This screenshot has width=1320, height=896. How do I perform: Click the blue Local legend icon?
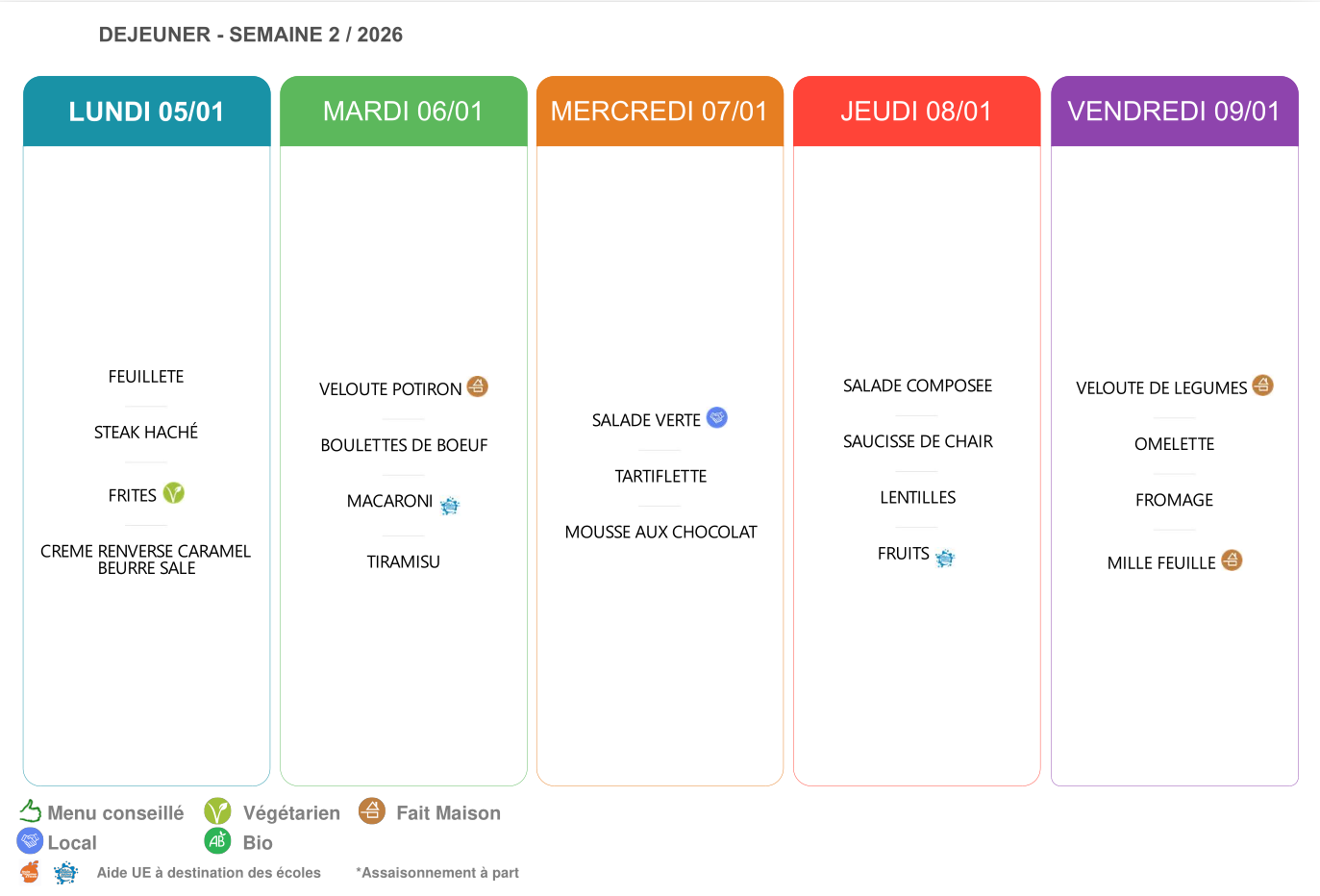pyautogui.click(x=31, y=841)
